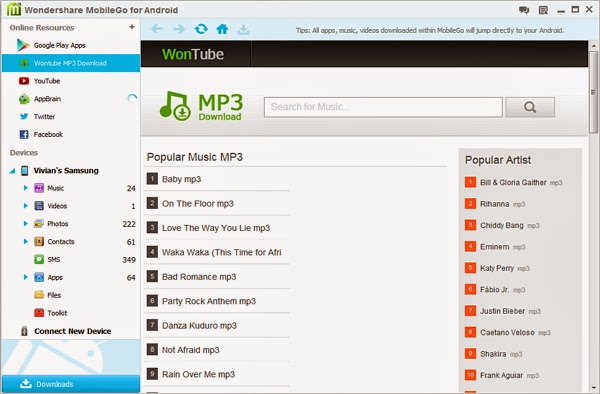Open the feedback chat bubble icon
The width and height of the screenshot is (600, 394).
524,10
